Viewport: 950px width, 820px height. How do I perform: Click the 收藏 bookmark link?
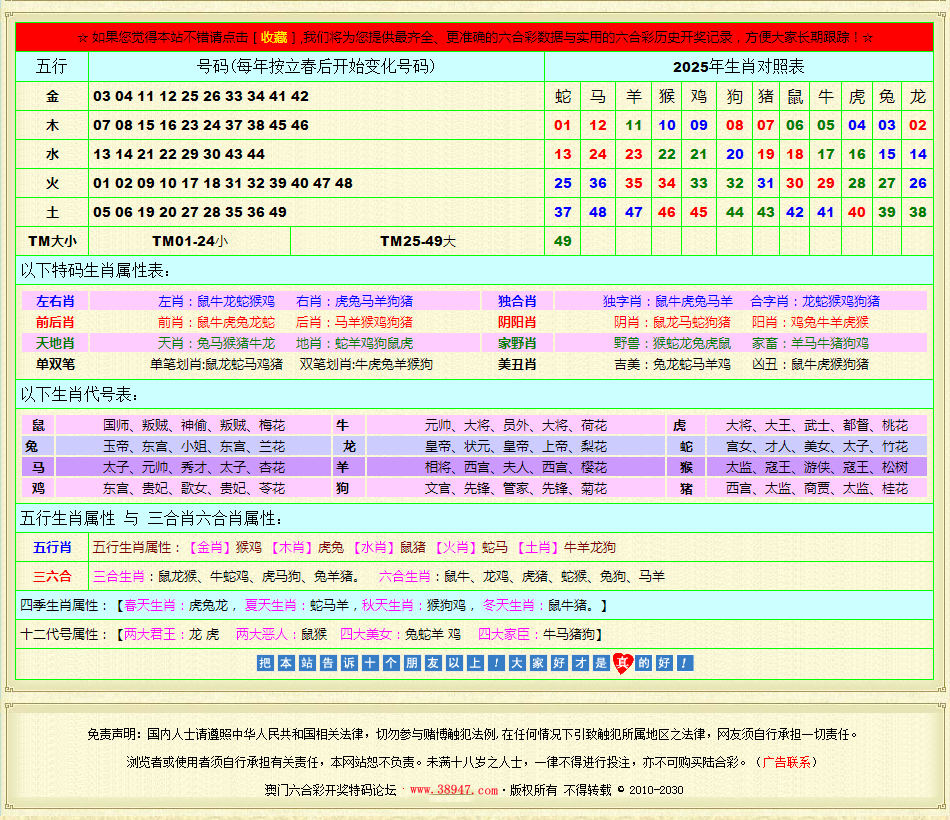tap(274, 37)
